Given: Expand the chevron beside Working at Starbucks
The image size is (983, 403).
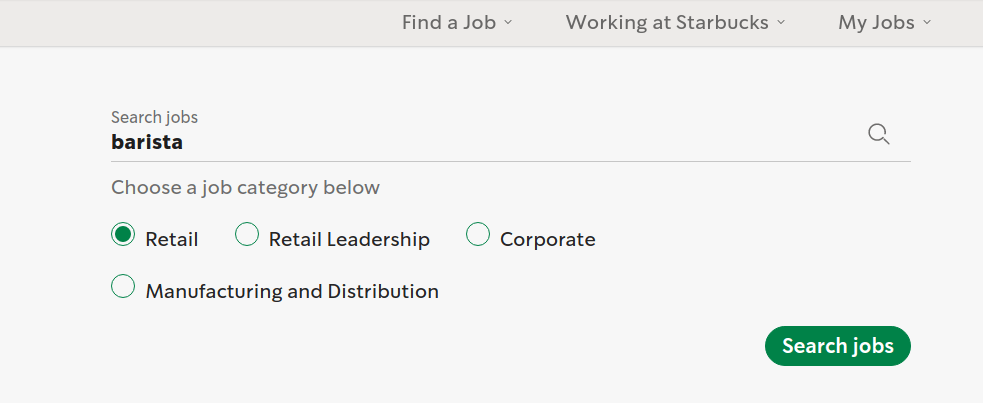Looking at the screenshot, I should pos(781,23).
